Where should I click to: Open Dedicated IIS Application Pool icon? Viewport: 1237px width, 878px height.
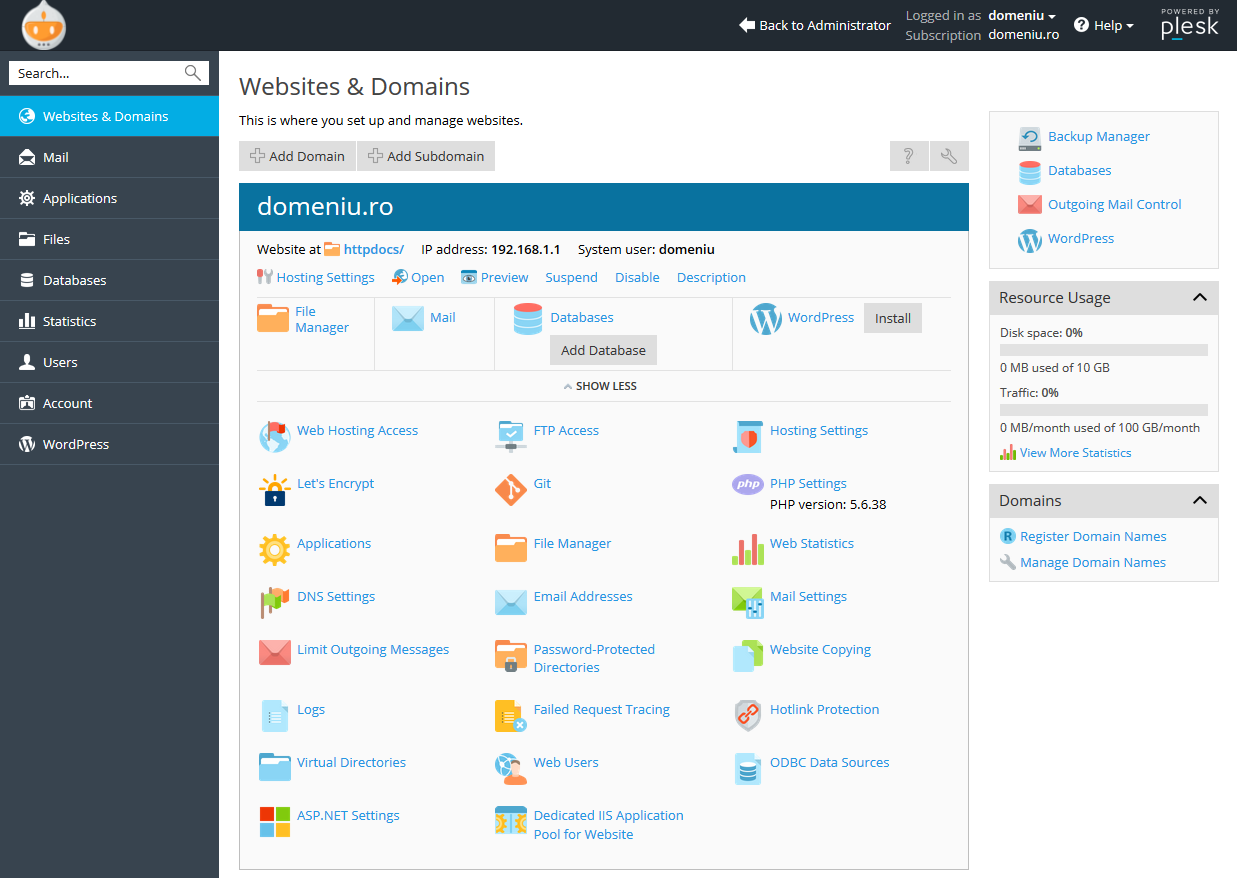click(x=511, y=821)
